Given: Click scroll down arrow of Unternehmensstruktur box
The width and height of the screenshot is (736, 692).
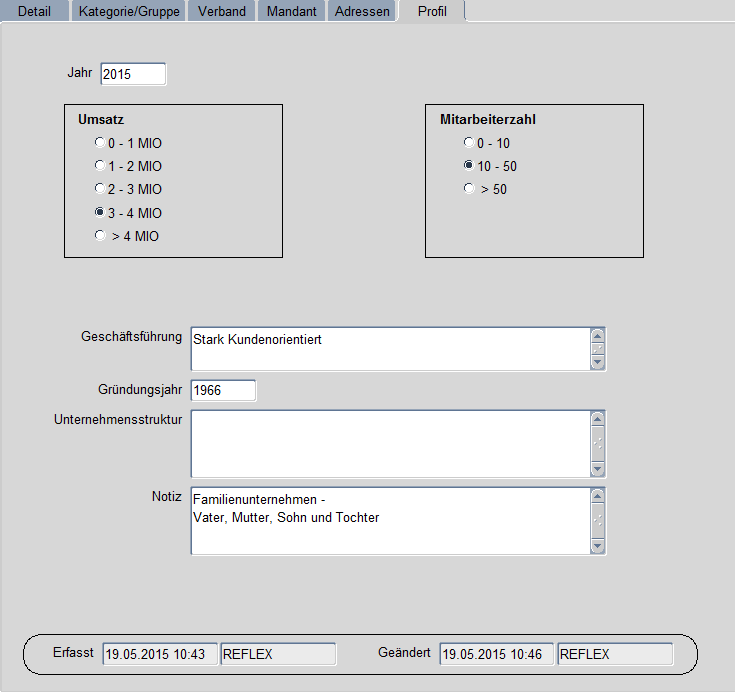Looking at the screenshot, I should click(598, 469).
